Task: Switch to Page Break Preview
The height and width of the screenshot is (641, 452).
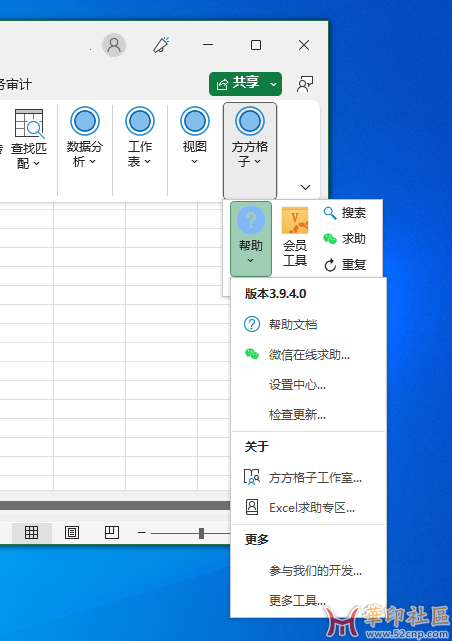Action: coord(112,533)
